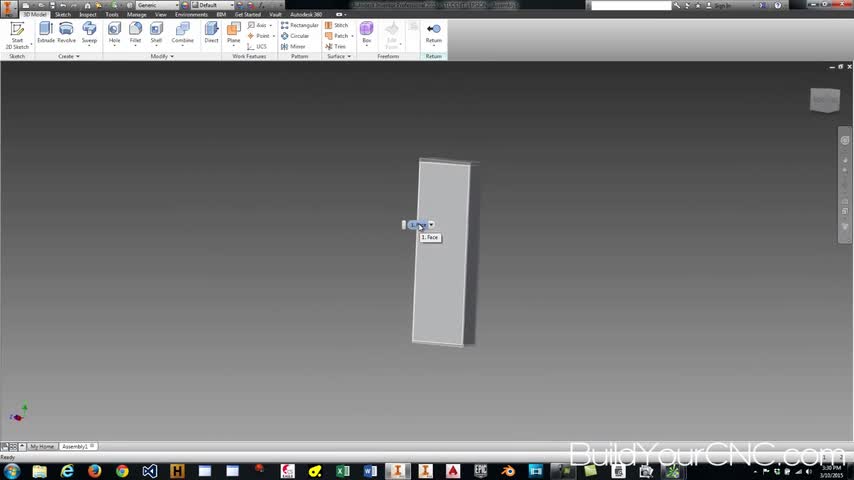
Task: Switch to the Manage tab
Action: click(x=136, y=15)
